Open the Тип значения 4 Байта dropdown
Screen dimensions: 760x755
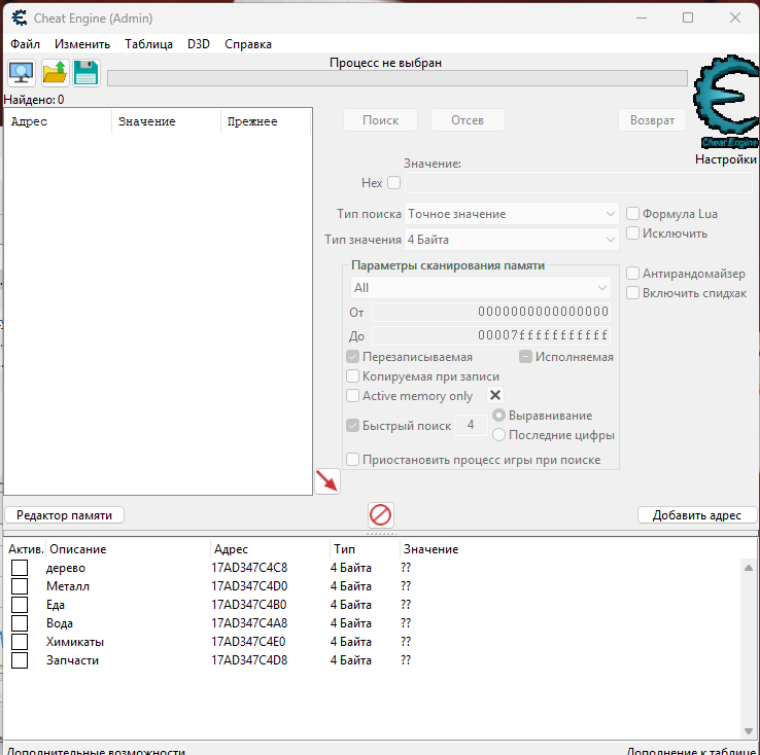coord(511,239)
